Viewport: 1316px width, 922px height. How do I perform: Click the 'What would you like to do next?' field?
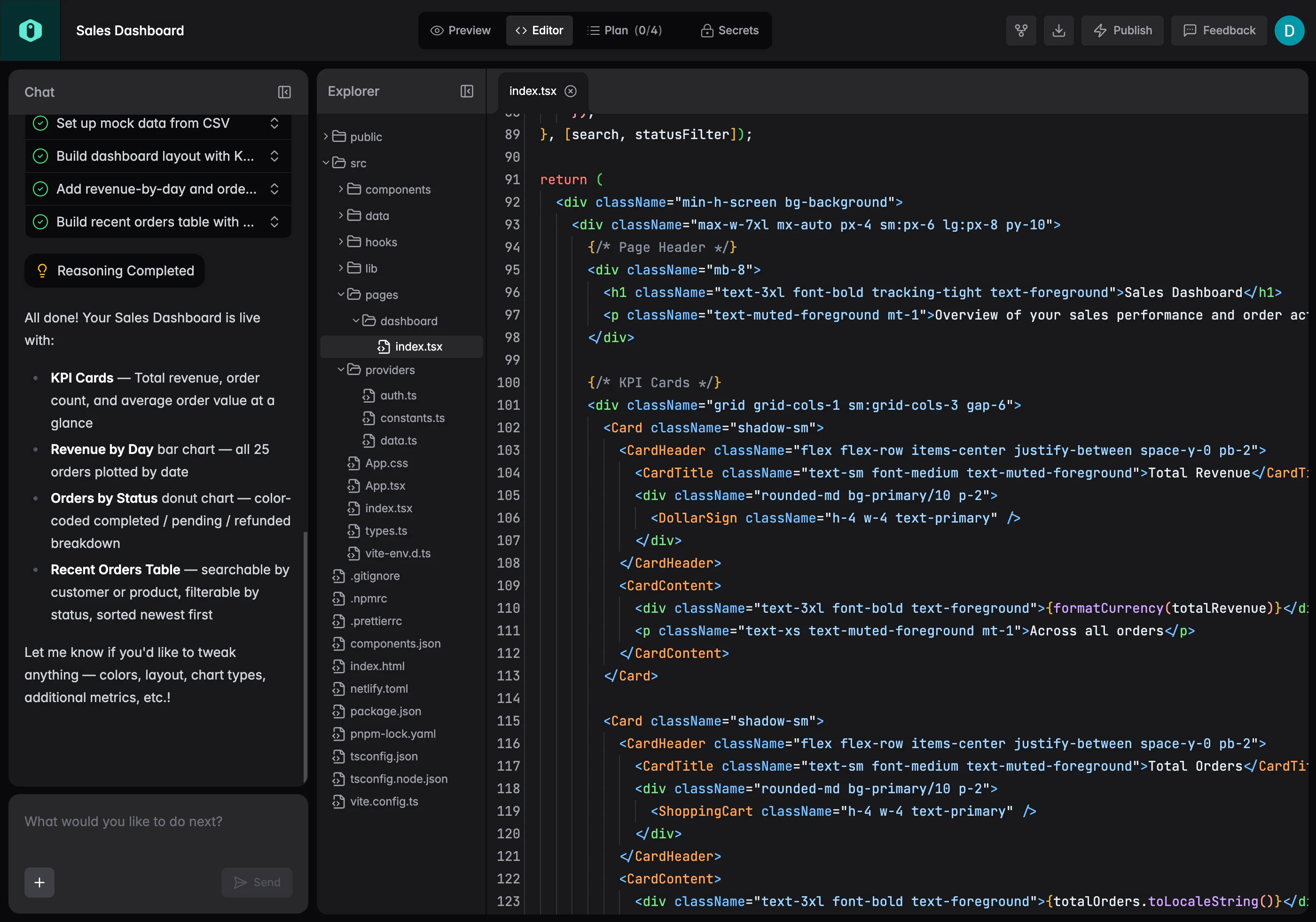(x=123, y=821)
